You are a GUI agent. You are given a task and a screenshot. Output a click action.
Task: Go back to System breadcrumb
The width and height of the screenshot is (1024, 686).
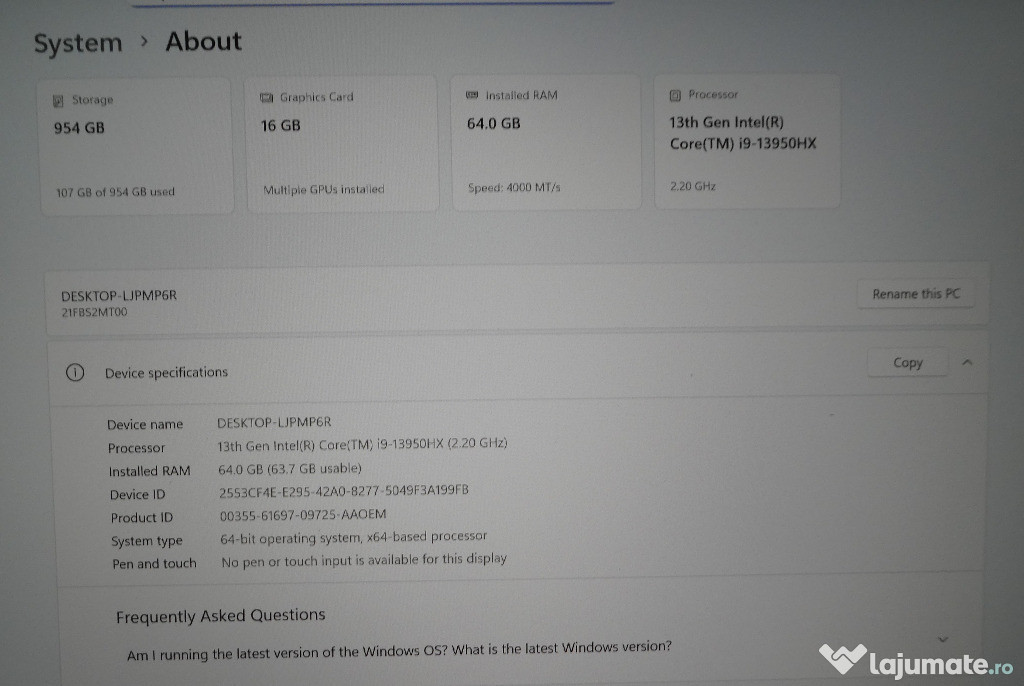pyautogui.click(x=78, y=44)
